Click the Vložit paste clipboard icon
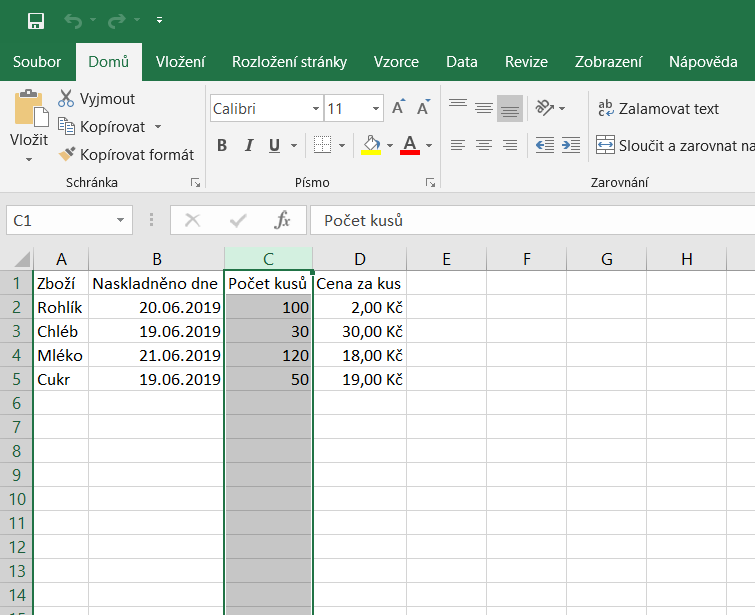Viewport: 755px width, 615px height. (31, 109)
